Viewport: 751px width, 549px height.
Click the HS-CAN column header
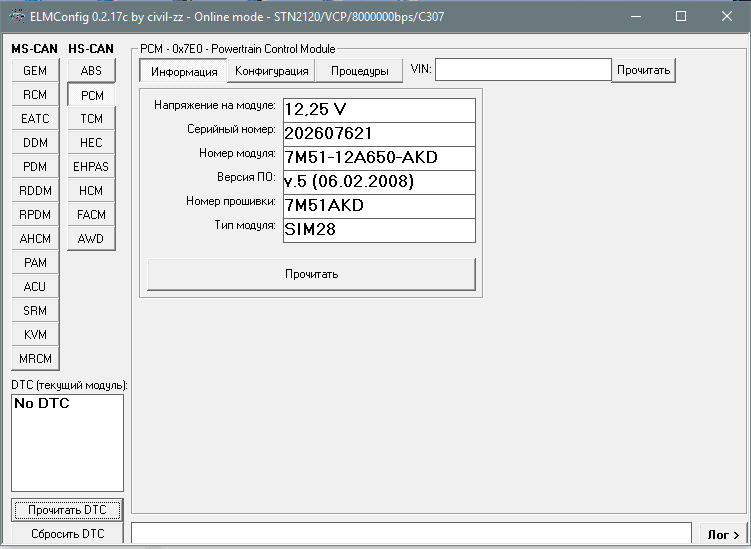[91, 49]
